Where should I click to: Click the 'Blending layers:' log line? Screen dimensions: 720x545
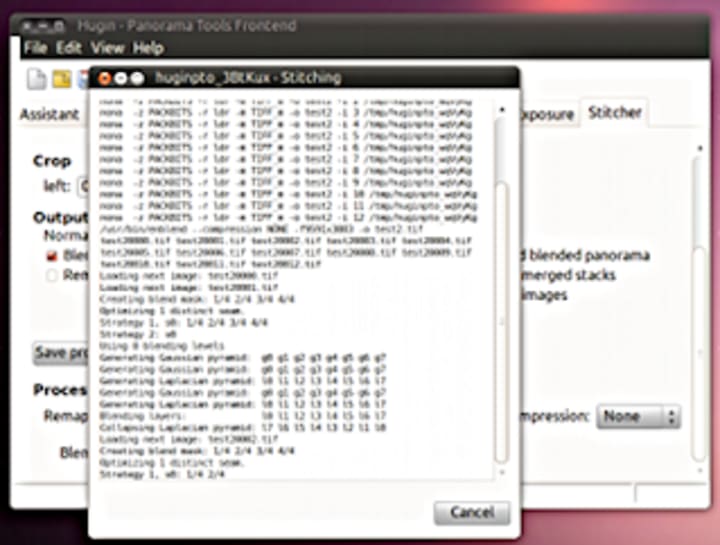(x=242, y=416)
